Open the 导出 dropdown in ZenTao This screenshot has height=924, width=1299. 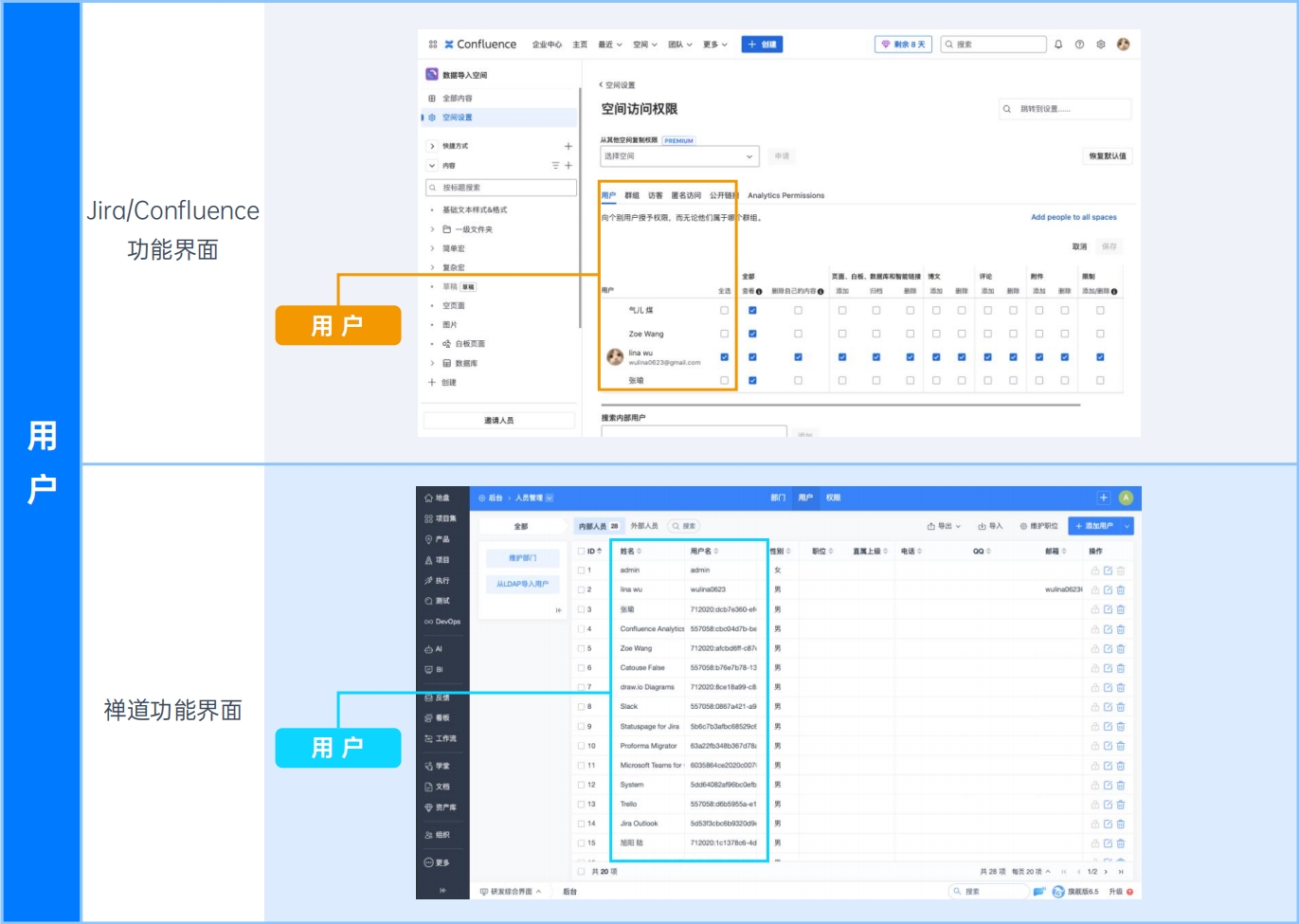944,526
